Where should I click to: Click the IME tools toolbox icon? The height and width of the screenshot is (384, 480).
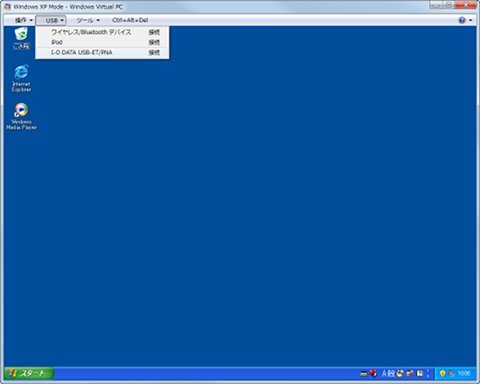410,374
